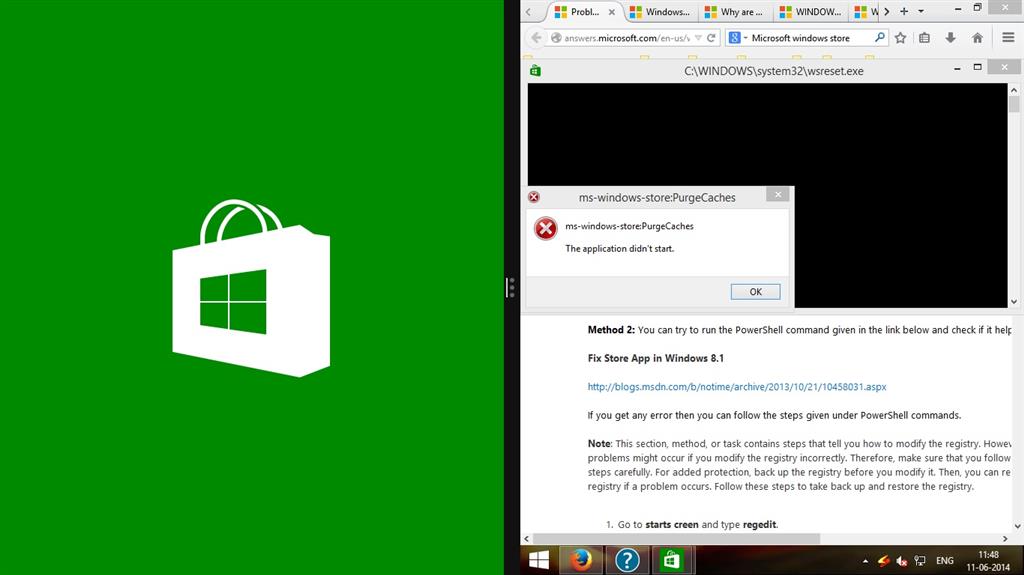This screenshot has height=575, width=1024.
Task: Click the page scrollbar down arrow
Action: tap(1017, 527)
